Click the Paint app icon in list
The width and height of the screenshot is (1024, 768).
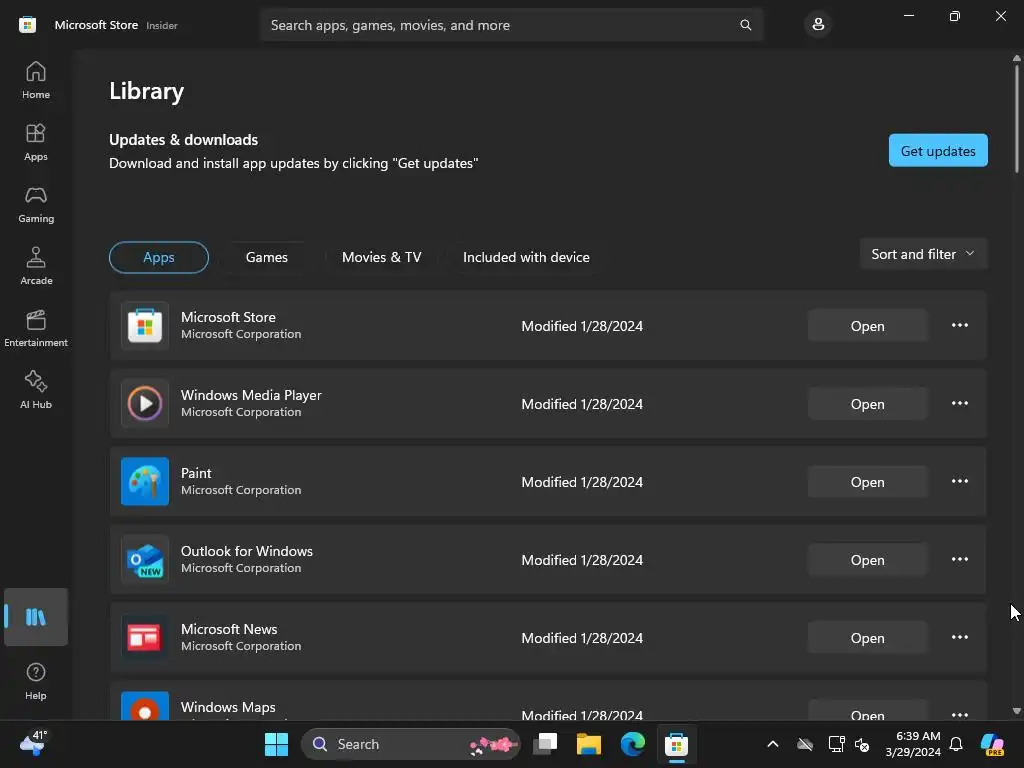click(145, 481)
